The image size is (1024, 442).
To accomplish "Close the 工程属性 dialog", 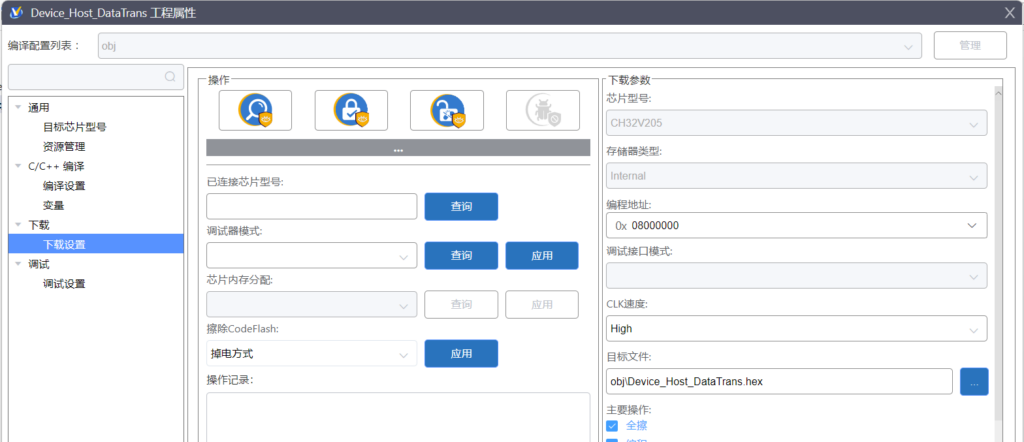I will tap(1010, 12).
